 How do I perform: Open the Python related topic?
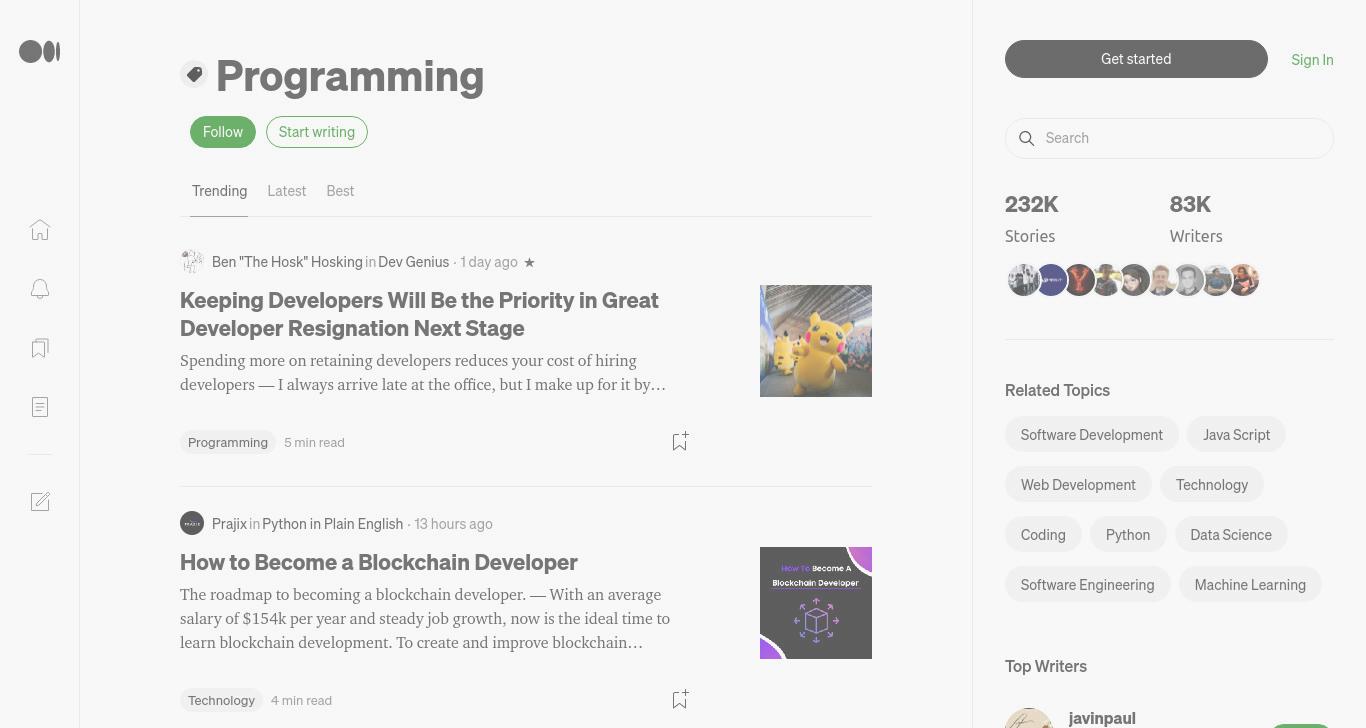1128,535
